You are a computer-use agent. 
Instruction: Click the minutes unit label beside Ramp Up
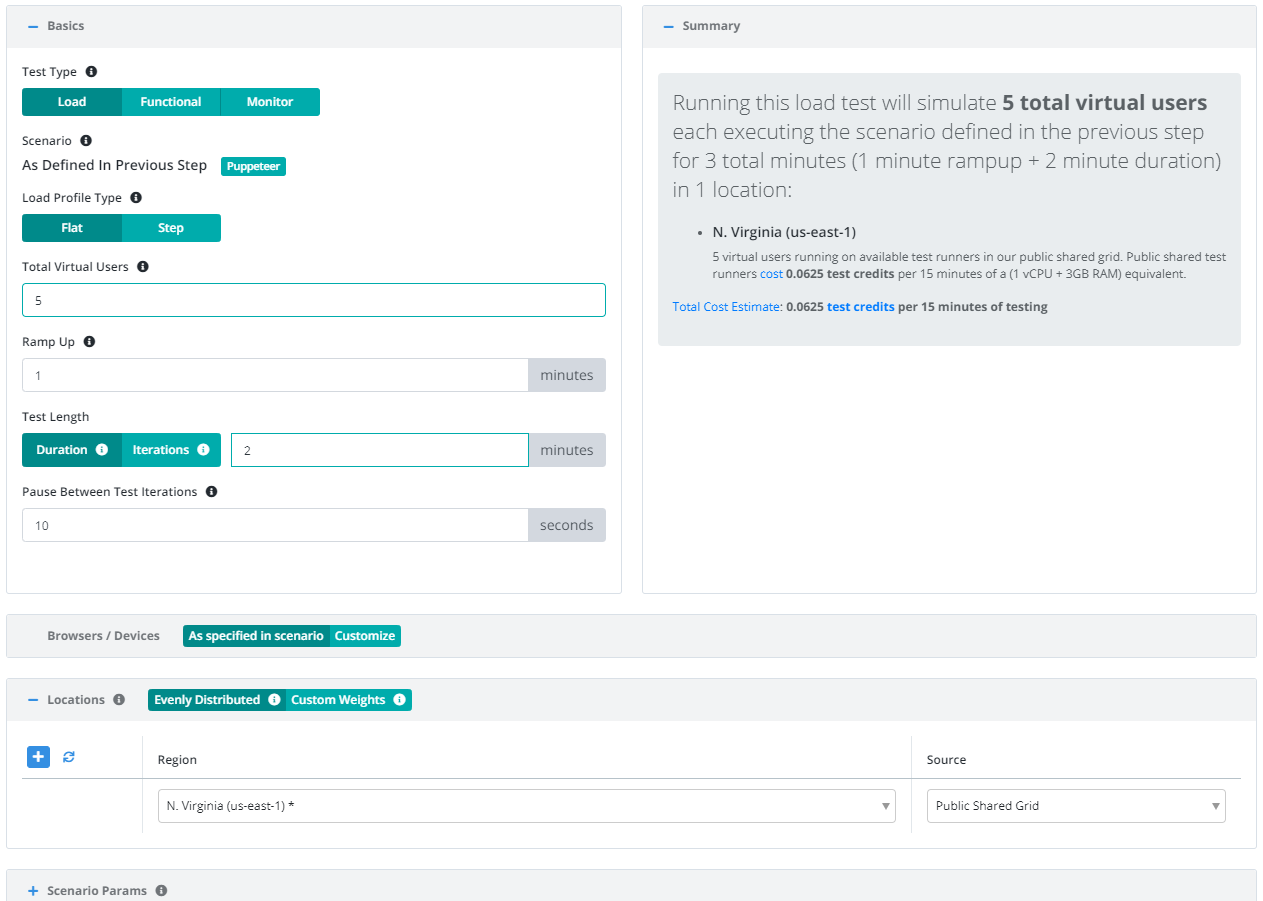pyautogui.click(x=567, y=375)
